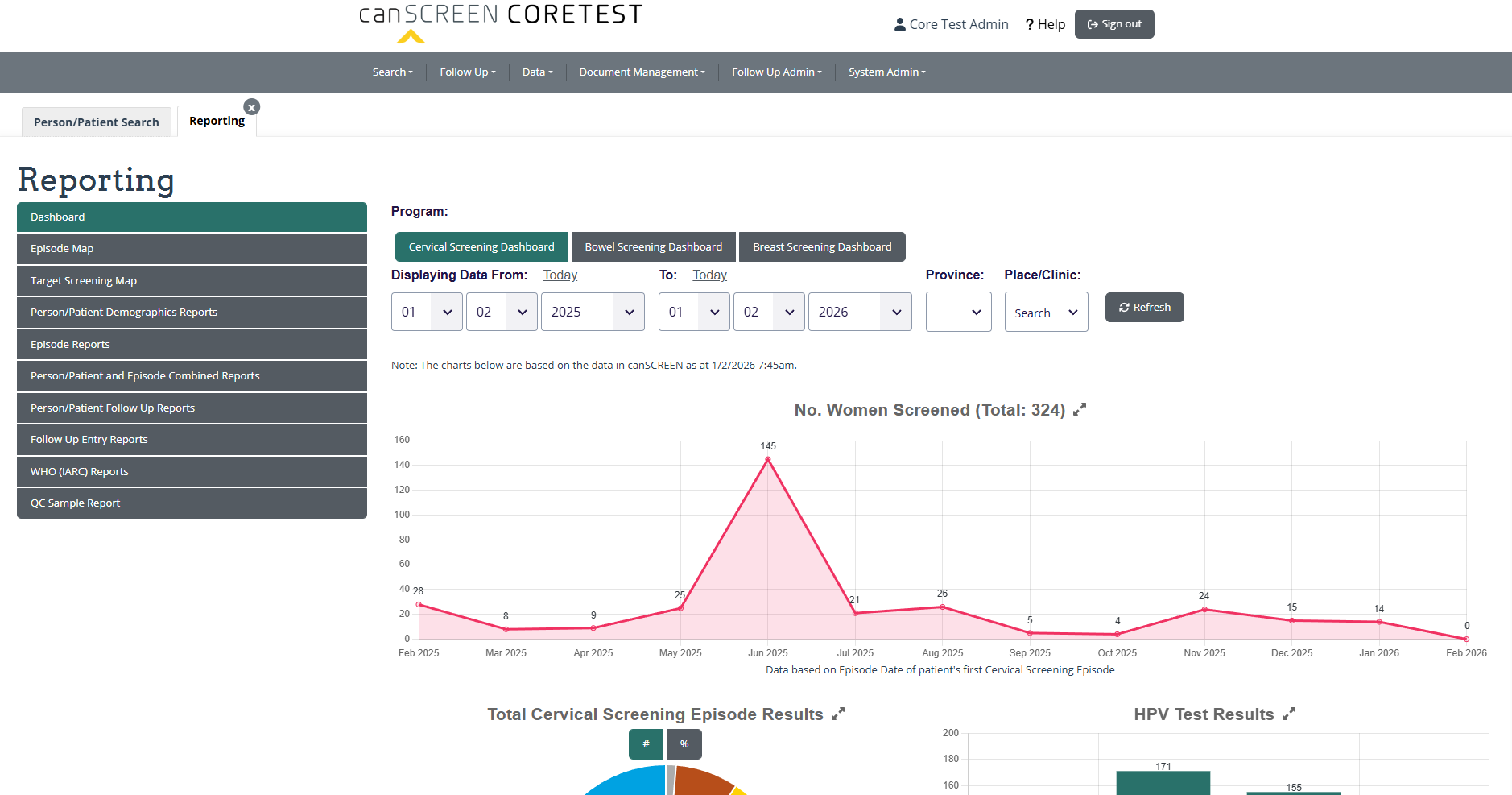Viewport: 1512px width, 795px height.
Task: Open Episode Map in the sidebar
Action: pos(192,249)
